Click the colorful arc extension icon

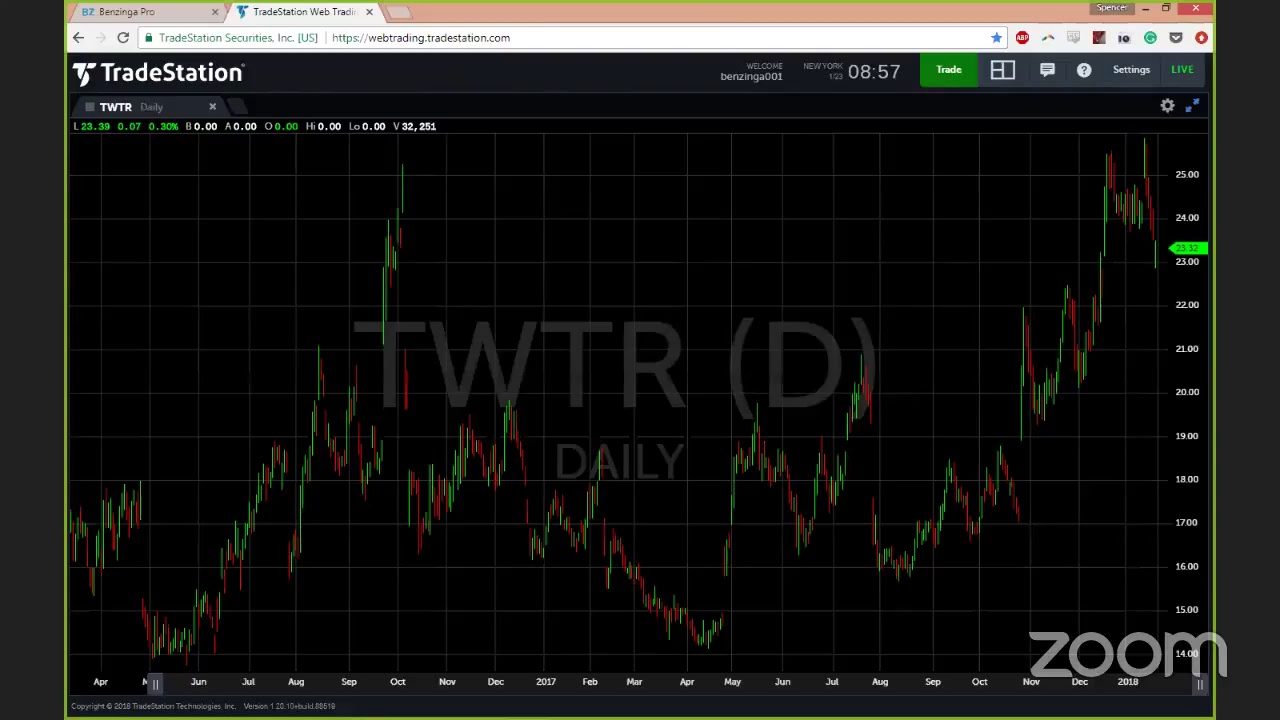tap(1048, 38)
